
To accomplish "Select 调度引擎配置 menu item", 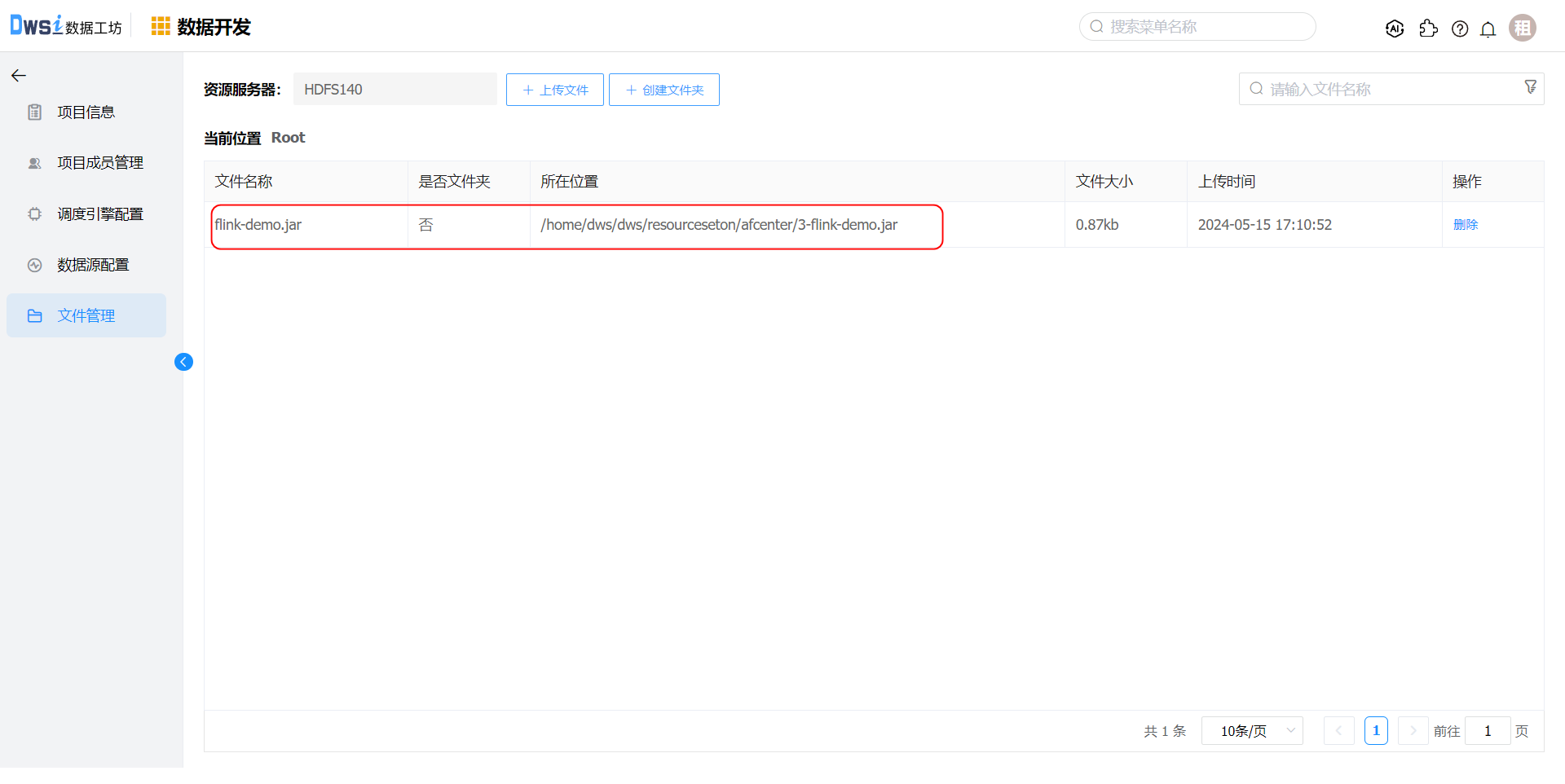I will 99,214.
